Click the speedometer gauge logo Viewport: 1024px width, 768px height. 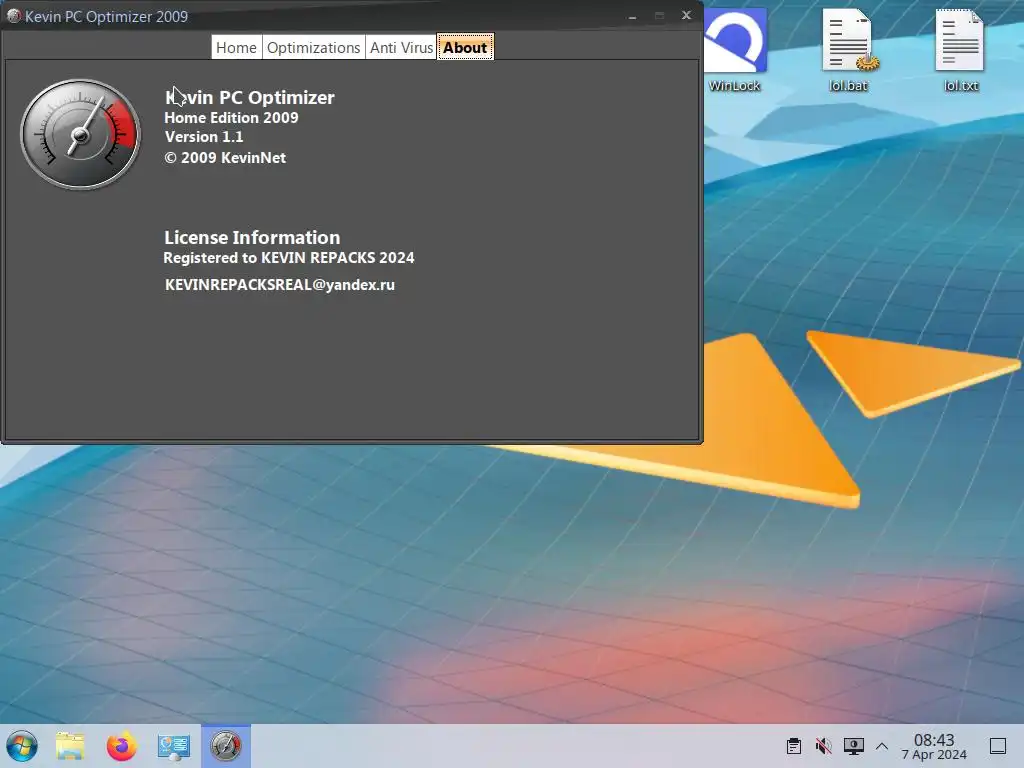(80, 135)
